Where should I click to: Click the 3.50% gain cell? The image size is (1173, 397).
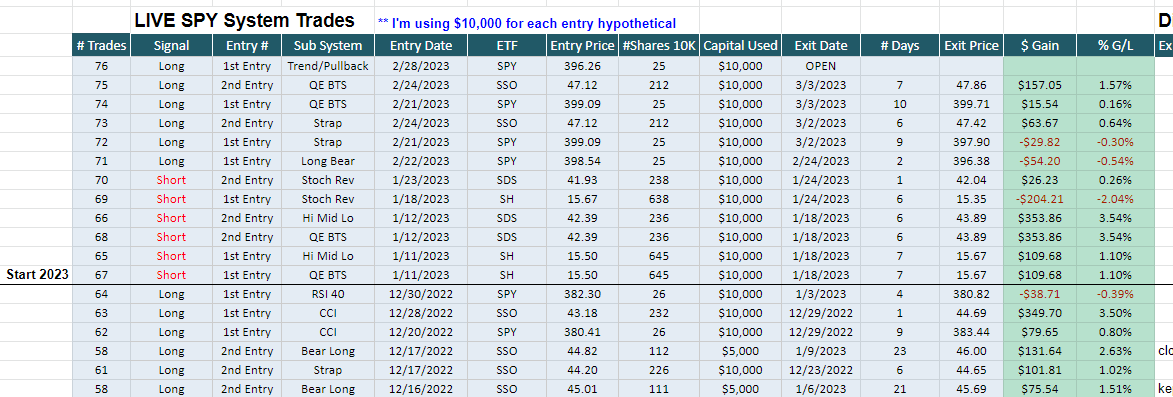click(x=1115, y=313)
